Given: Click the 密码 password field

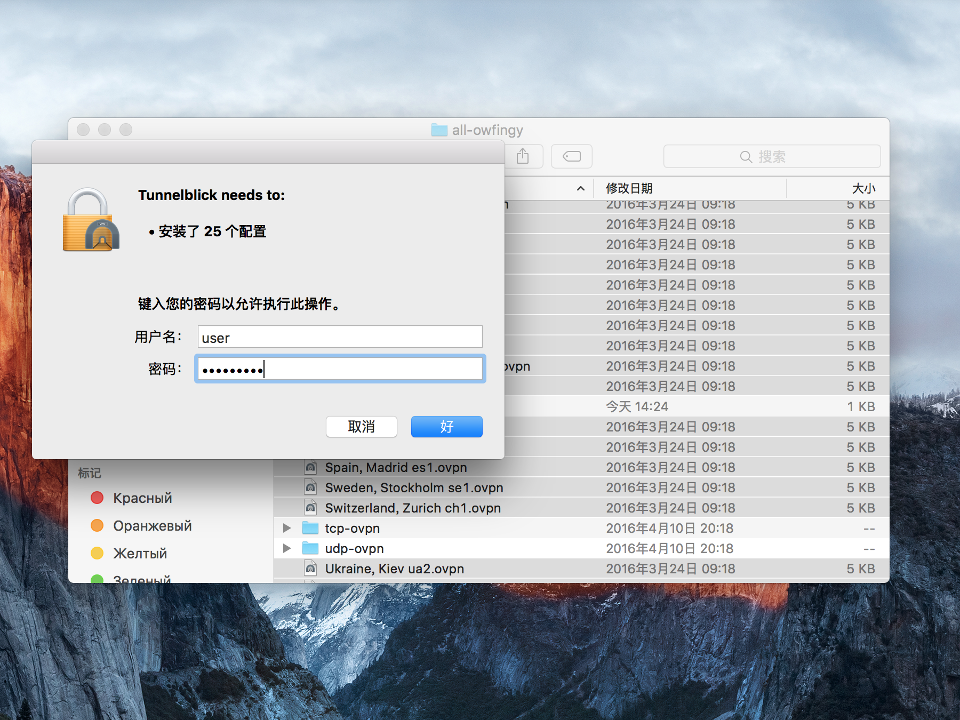Looking at the screenshot, I should click(x=340, y=369).
